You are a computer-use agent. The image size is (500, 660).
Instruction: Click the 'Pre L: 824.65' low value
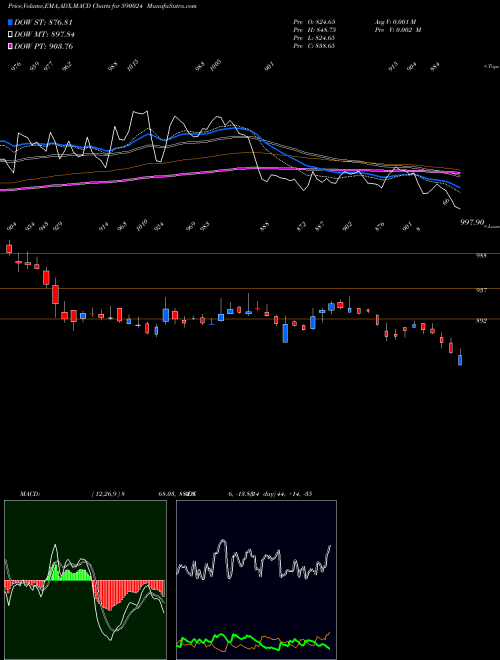(314, 38)
